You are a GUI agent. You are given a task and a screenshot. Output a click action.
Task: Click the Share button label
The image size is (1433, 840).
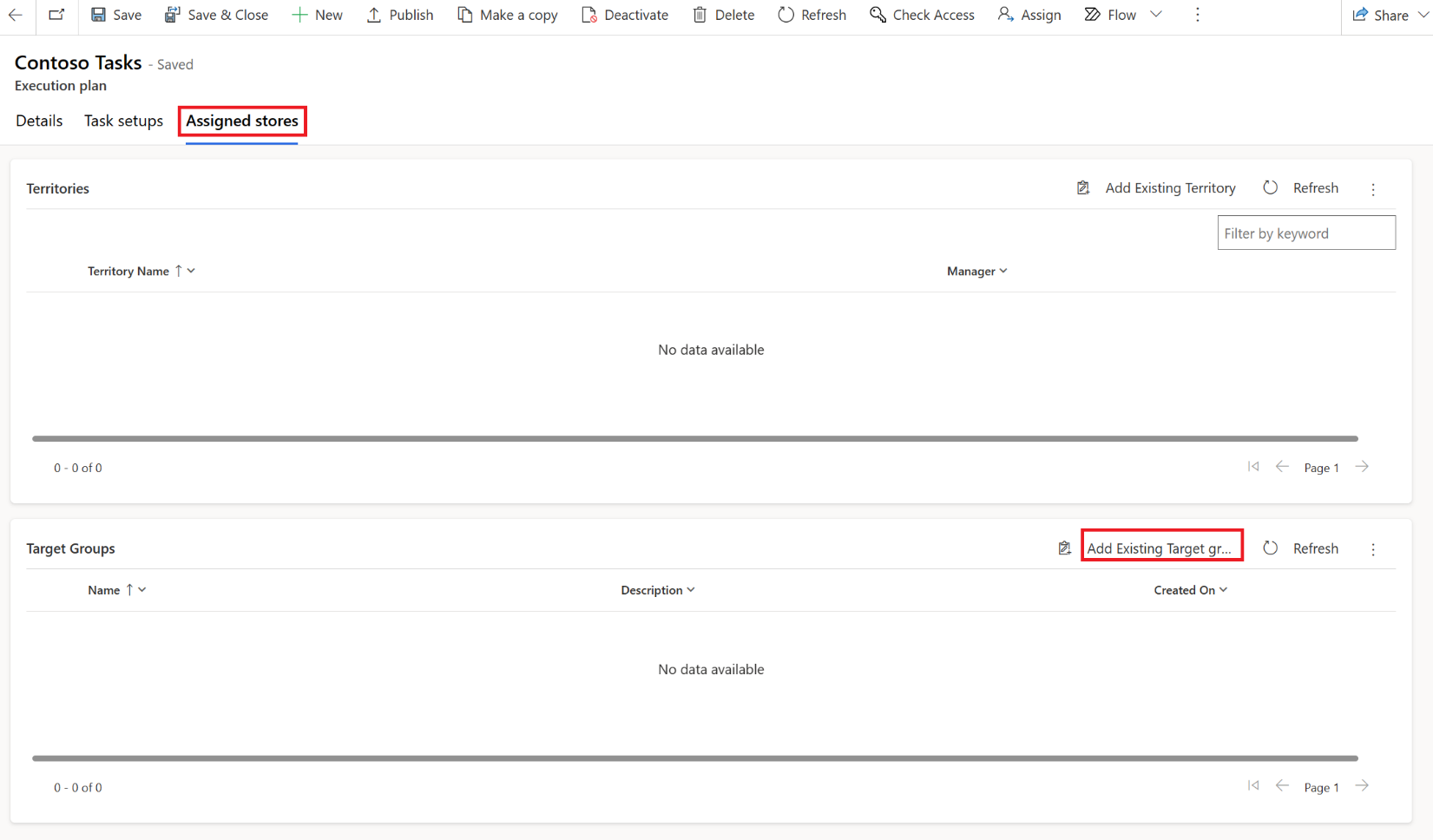[x=1391, y=15]
